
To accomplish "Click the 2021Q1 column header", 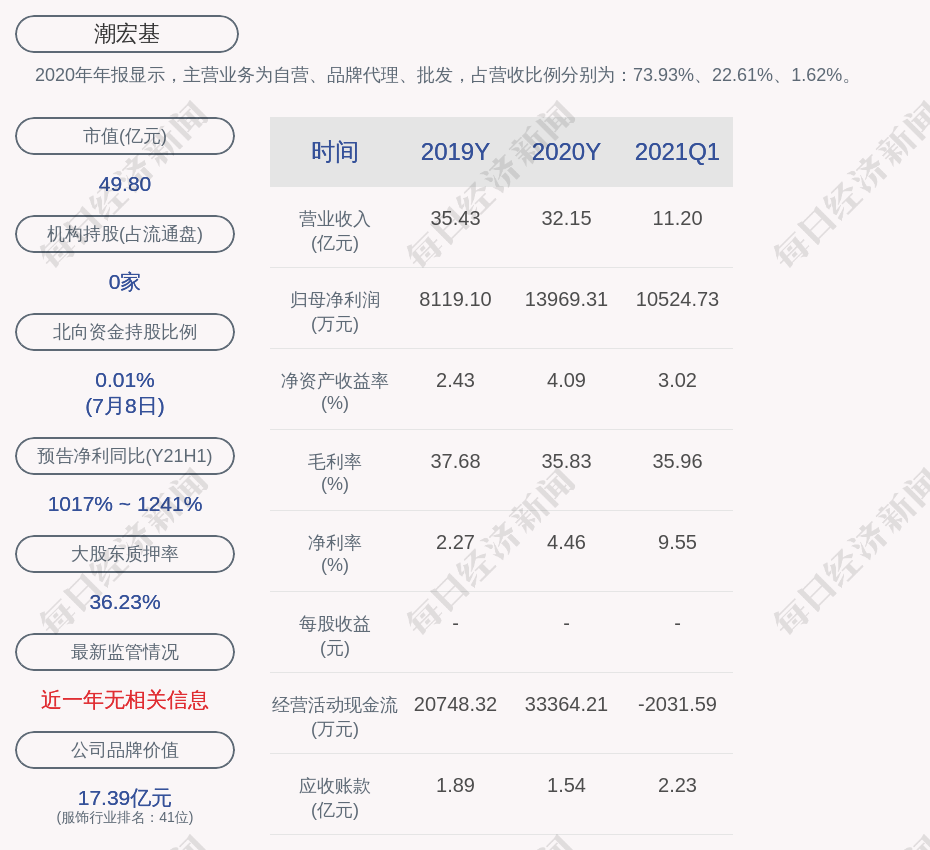I will click(677, 152).
